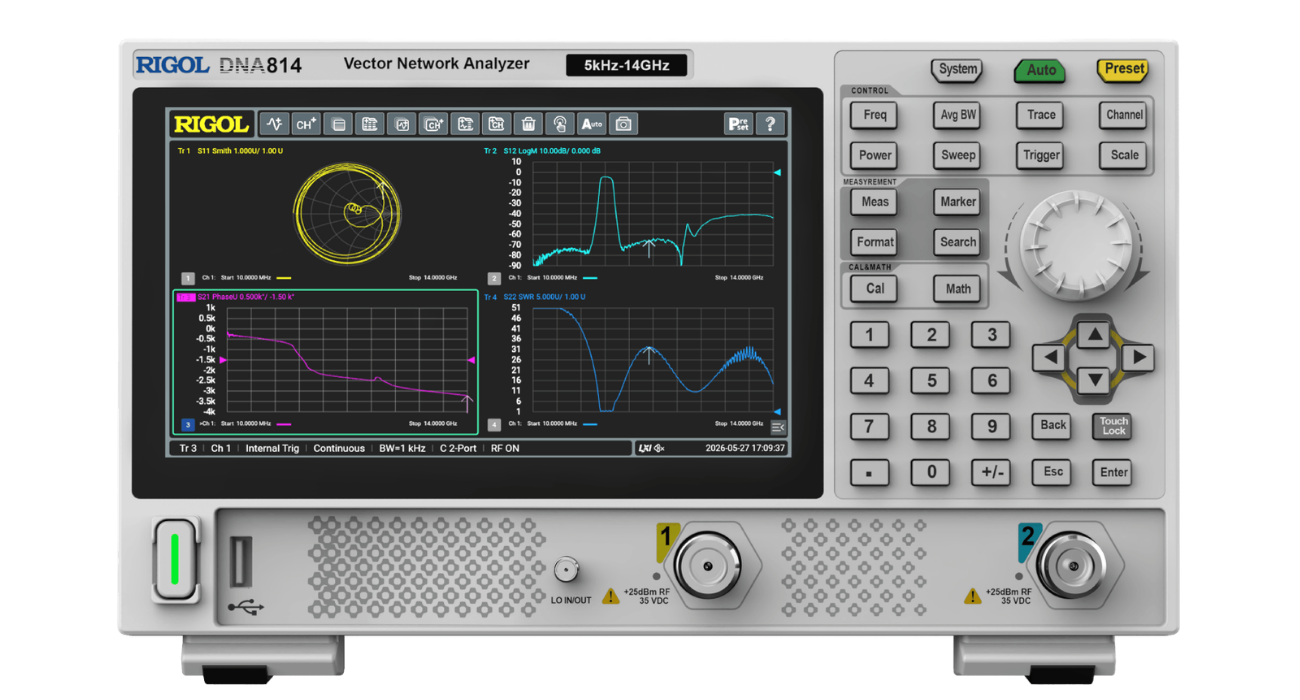The image size is (1300, 700).
Task: Tap the trash delete icon in toolbar
Action: point(528,124)
